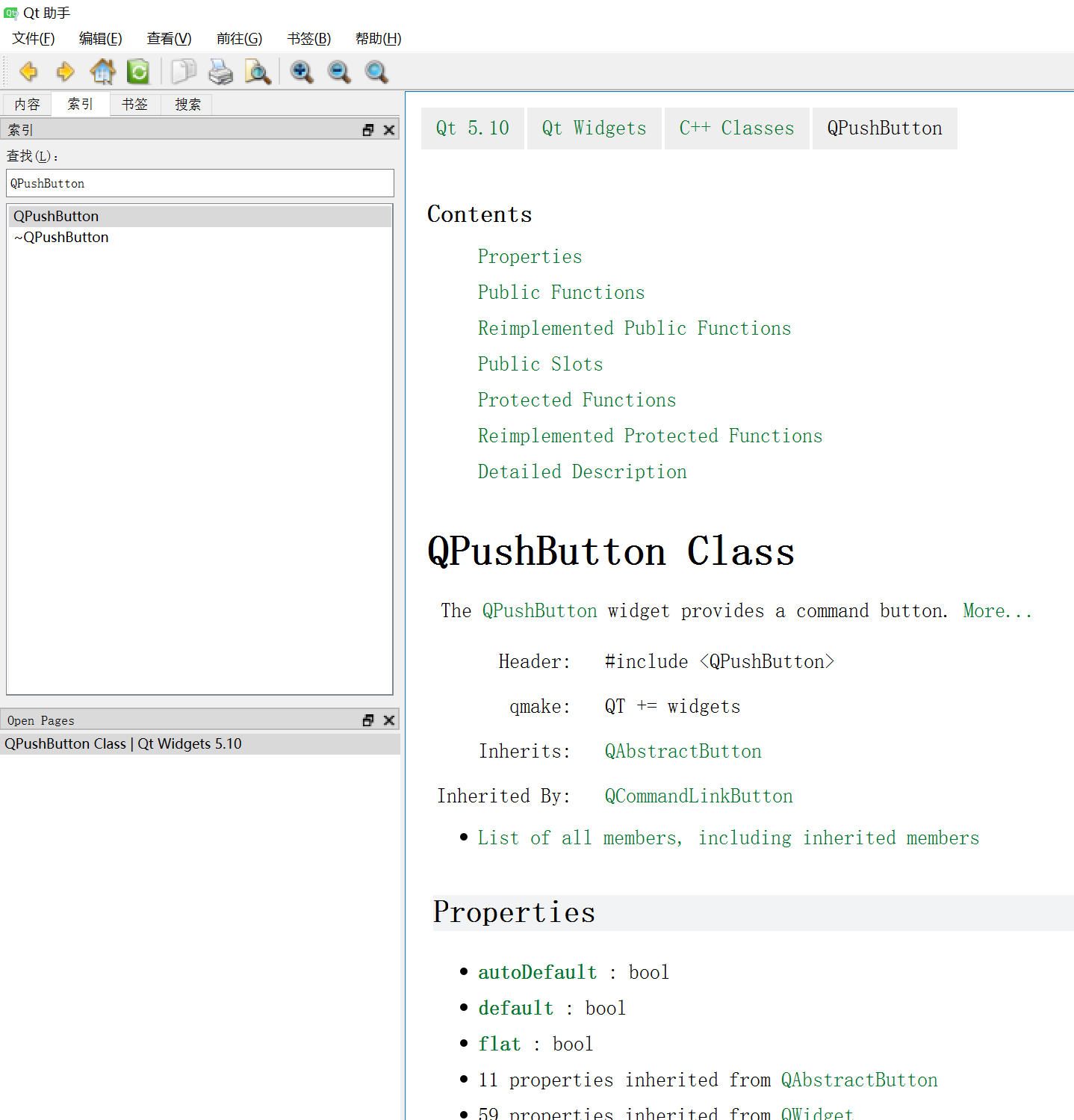Open Find in text magnifier icon

click(x=258, y=72)
